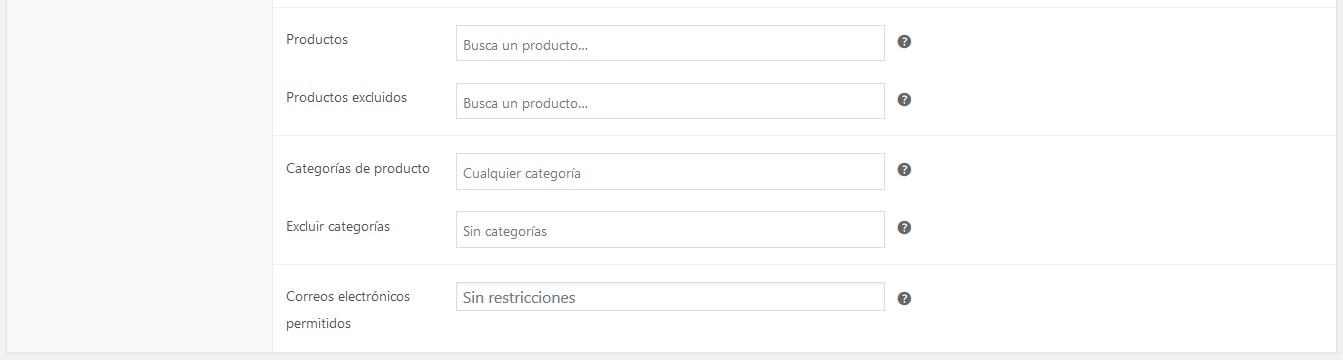Viewport: 1343px width, 360px height.
Task: Click the Correos electrónicos permitidos label
Action: pyautogui.click(x=348, y=310)
